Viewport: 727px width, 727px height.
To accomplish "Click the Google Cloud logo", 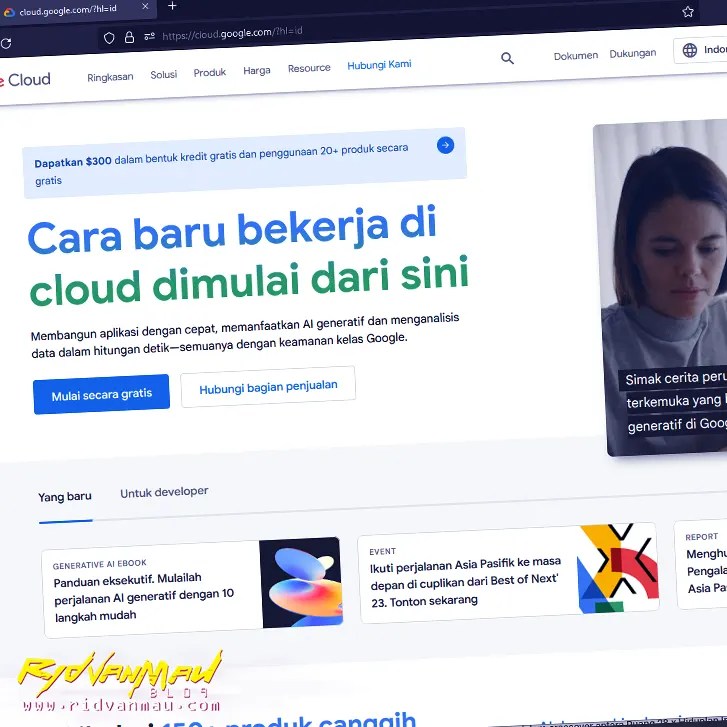I will (x=25, y=80).
